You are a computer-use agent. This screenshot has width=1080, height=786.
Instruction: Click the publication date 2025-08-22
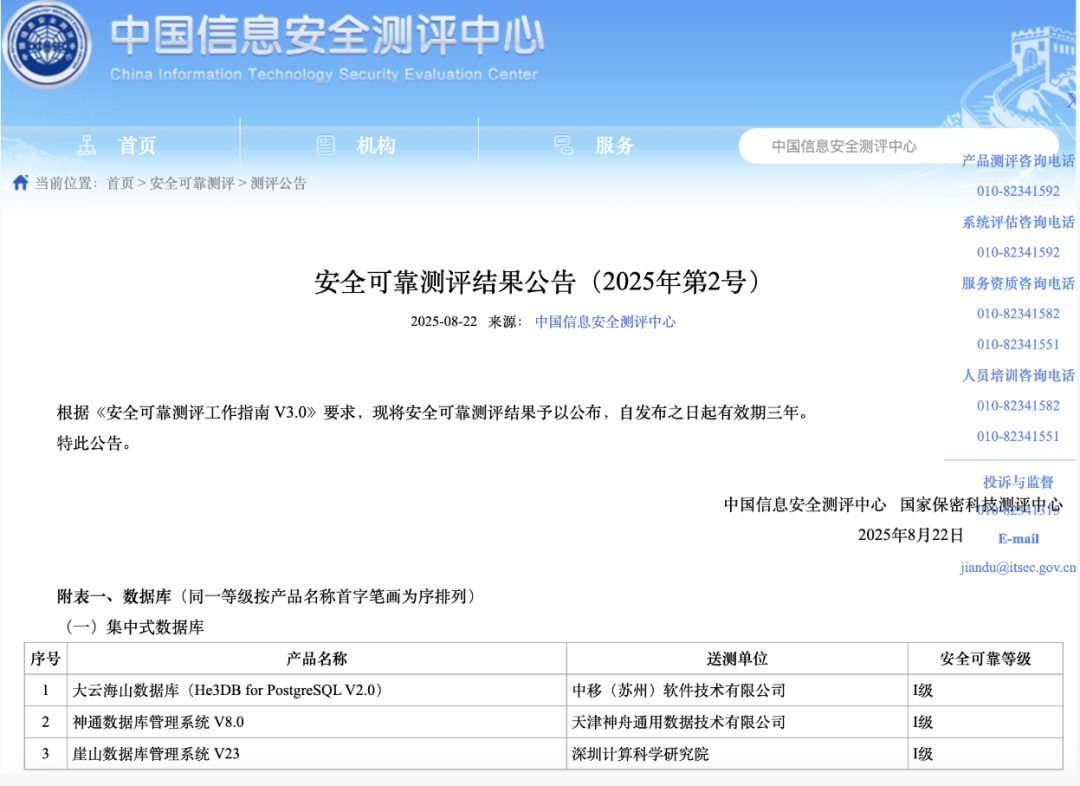tap(444, 322)
